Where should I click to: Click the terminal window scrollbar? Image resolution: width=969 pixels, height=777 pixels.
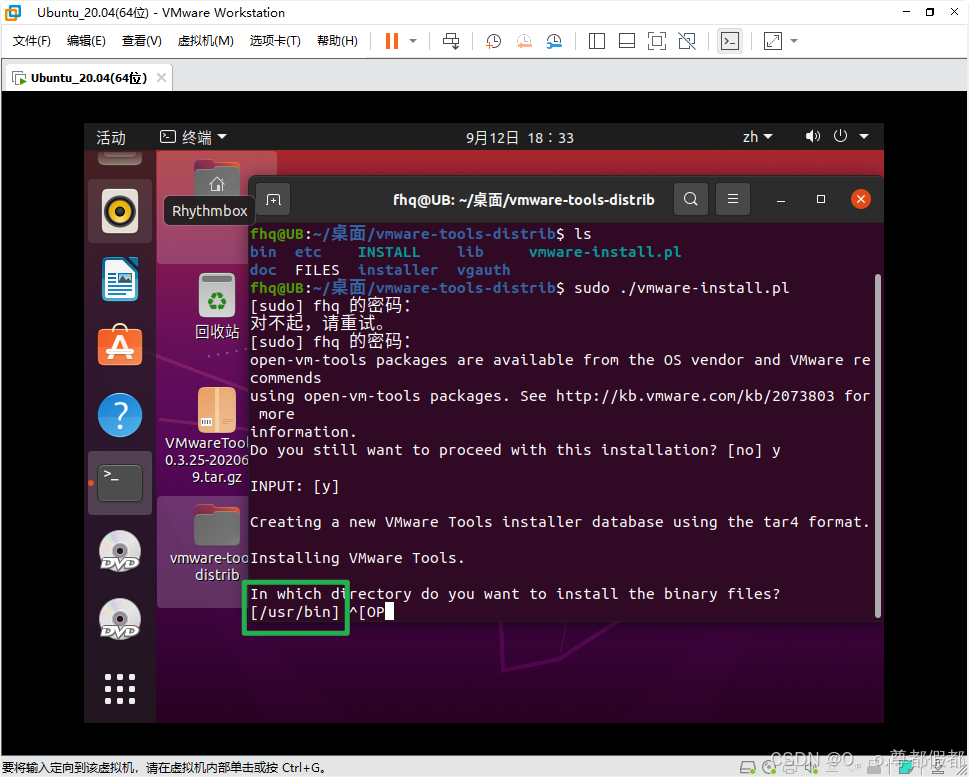pos(878,445)
